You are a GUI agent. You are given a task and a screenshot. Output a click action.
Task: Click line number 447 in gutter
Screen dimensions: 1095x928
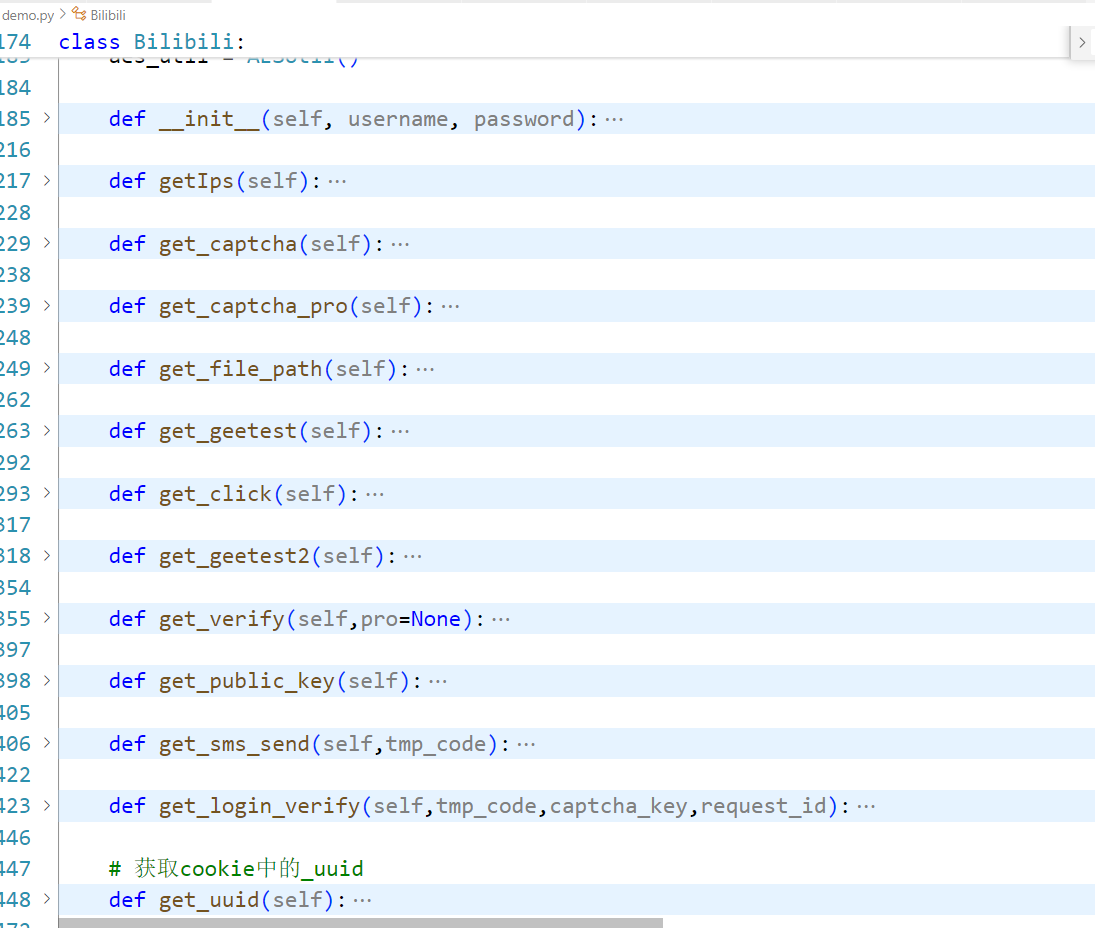click(x=15, y=869)
